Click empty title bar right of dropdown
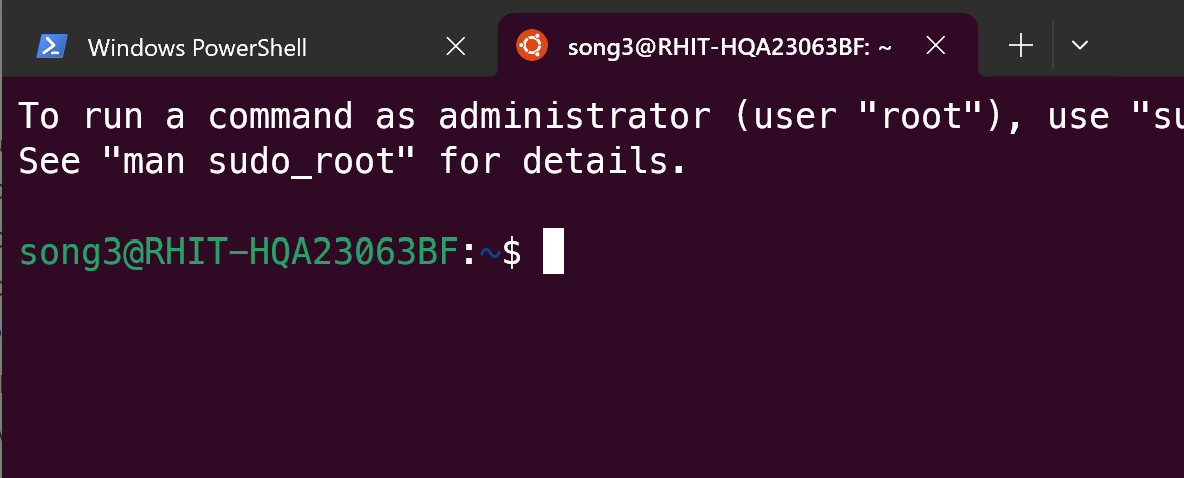Screen dimensions: 1184x478 pyautogui.click(x=1140, y=45)
